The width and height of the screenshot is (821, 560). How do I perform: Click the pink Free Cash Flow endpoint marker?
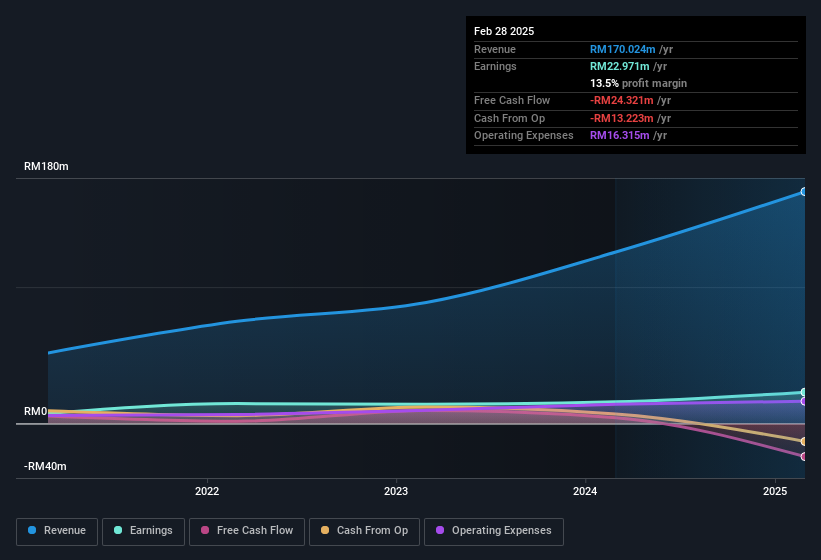(x=804, y=456)
